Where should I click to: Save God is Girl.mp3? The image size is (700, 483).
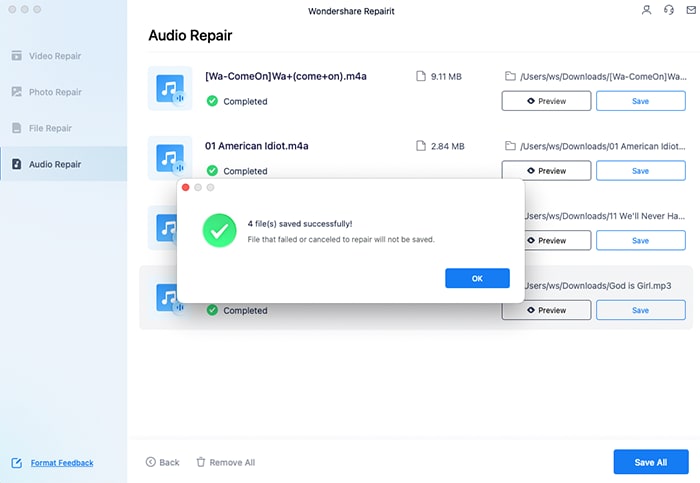[x=641, y=310]
